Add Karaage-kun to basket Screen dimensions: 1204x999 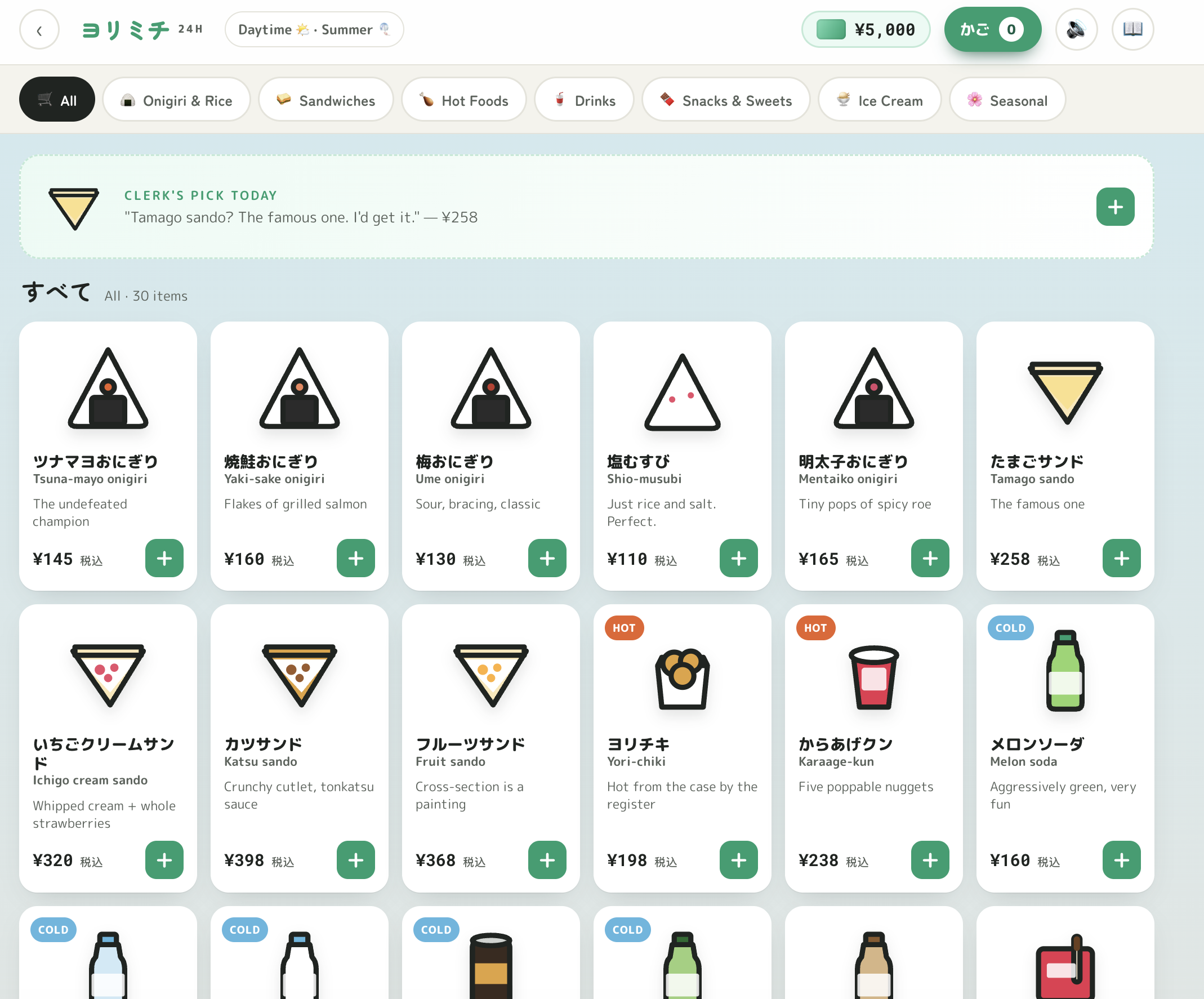click(x=930, y=860)
